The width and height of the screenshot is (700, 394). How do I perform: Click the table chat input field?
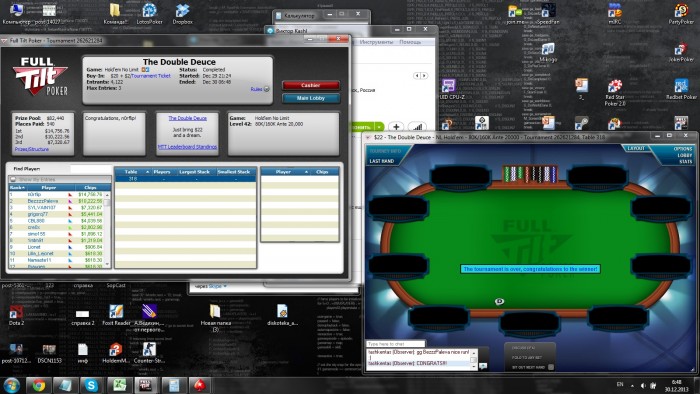[396, 344]
